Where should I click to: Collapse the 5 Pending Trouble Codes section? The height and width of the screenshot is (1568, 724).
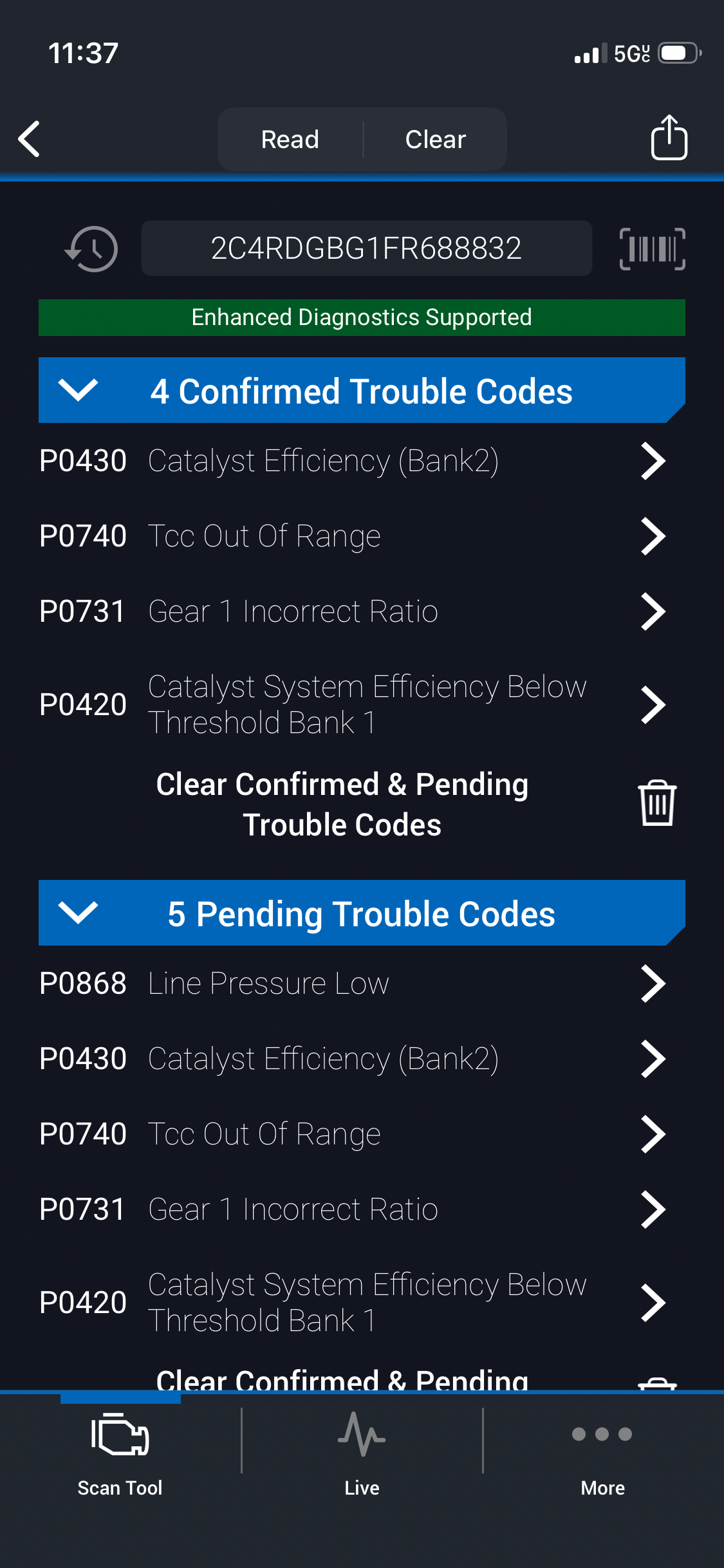[x=78, y=913]
